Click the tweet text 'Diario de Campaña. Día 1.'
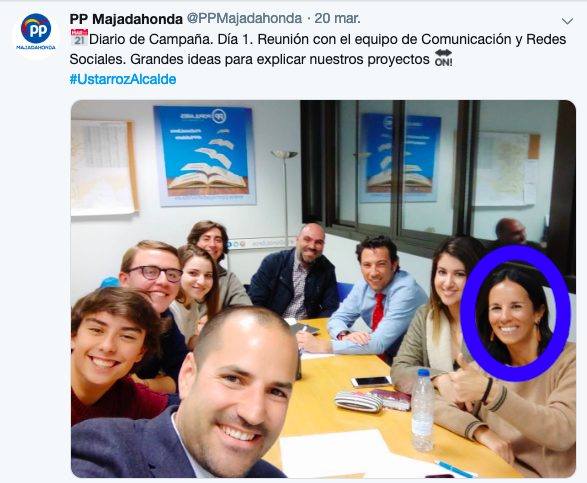Screen dimensions: 587x483 [x=169, y=39]
